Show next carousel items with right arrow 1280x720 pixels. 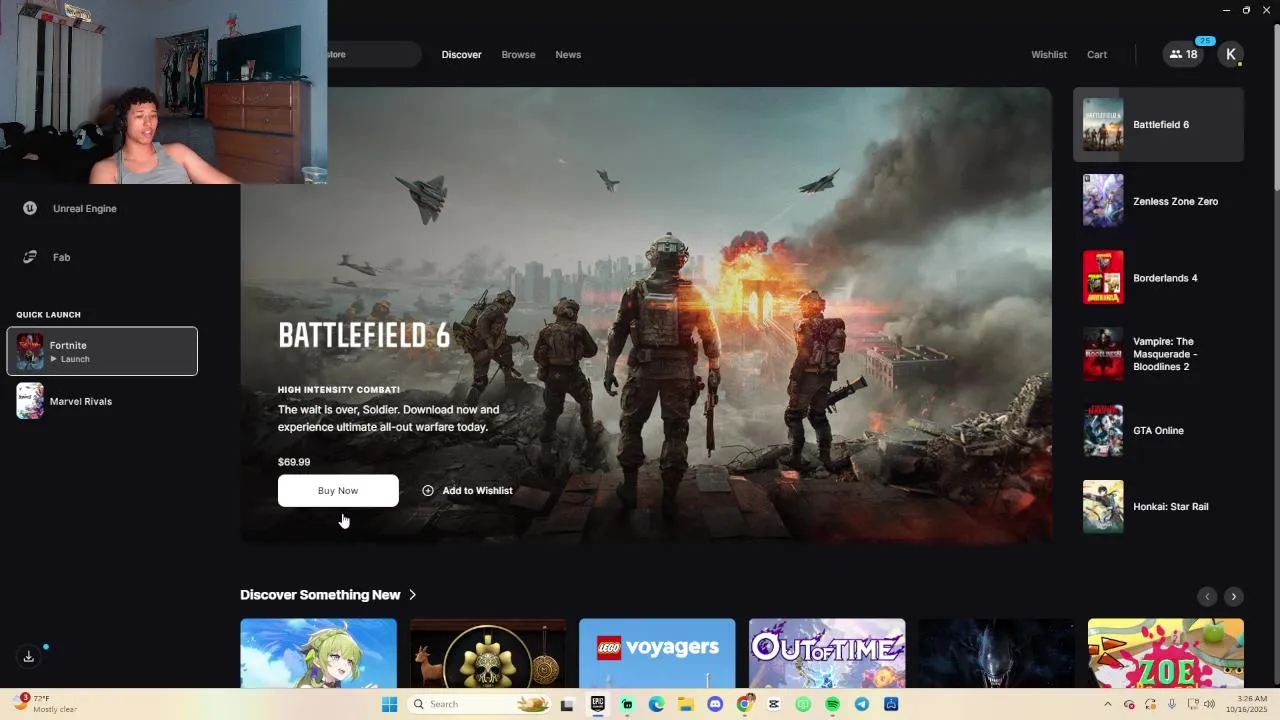(1234, 596)
